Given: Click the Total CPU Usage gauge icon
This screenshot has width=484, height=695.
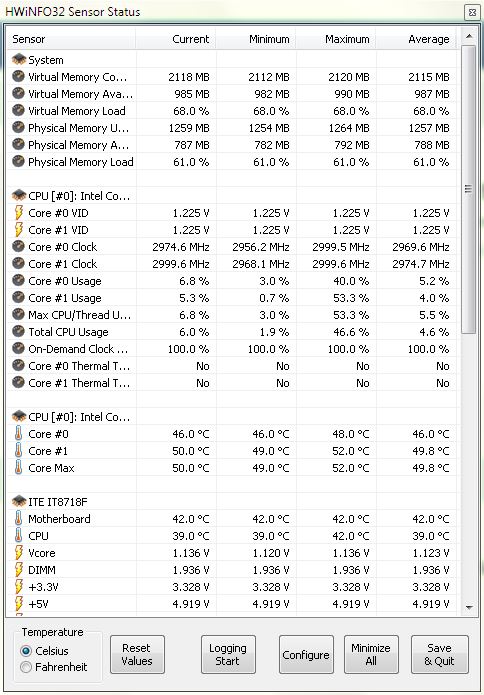Looking at the screenshot, I should 18,332.
